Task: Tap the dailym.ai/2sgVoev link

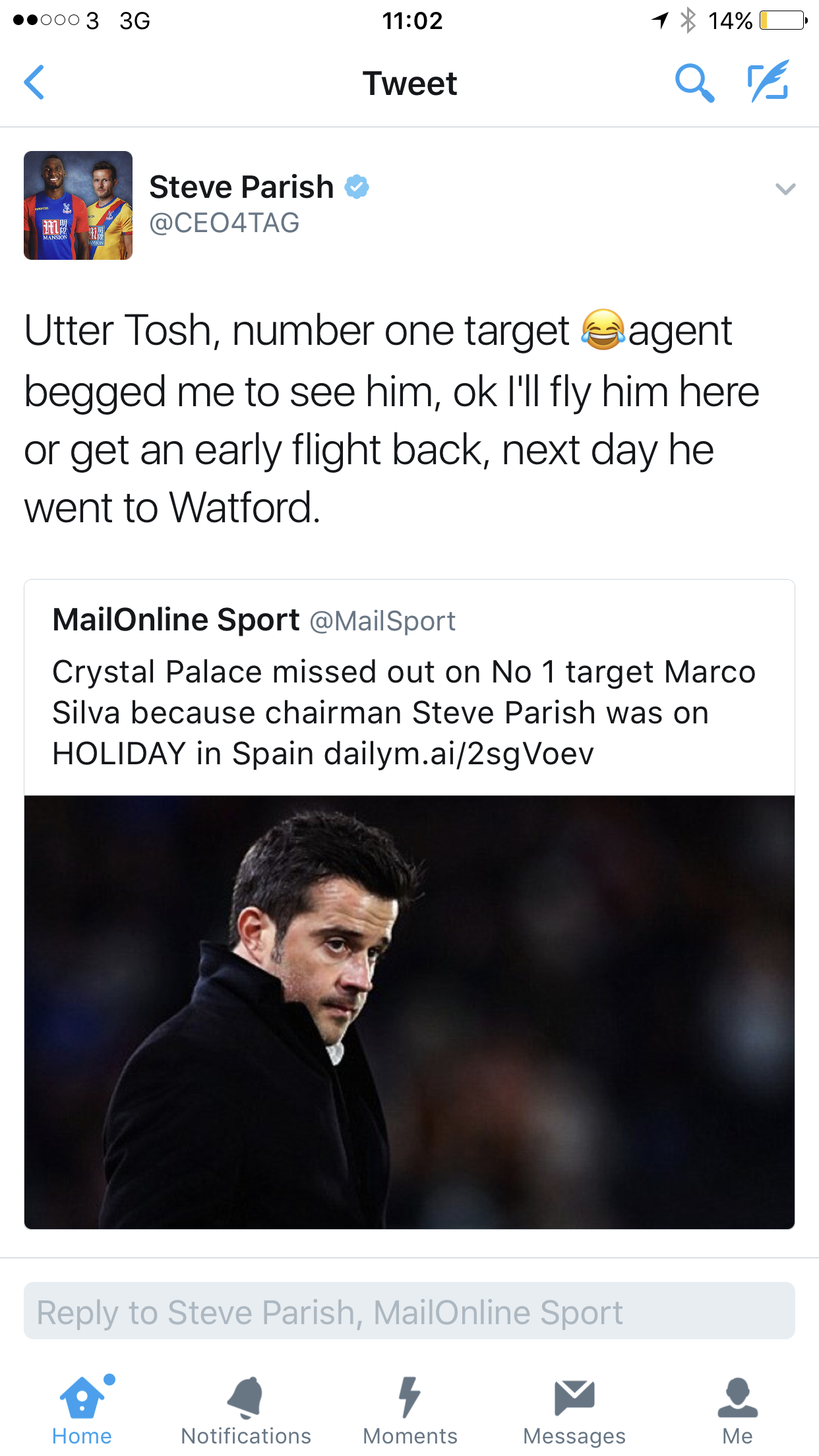Action: (x=459, y=754)
